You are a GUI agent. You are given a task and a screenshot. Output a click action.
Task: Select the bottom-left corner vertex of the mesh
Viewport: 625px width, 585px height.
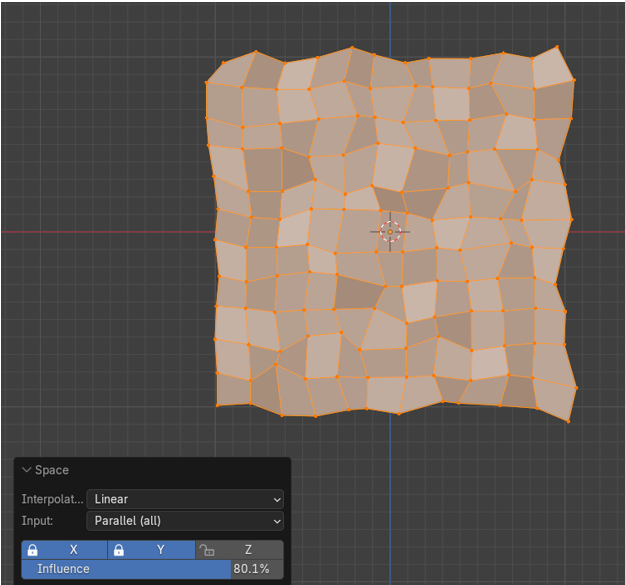tap(217, 406)
